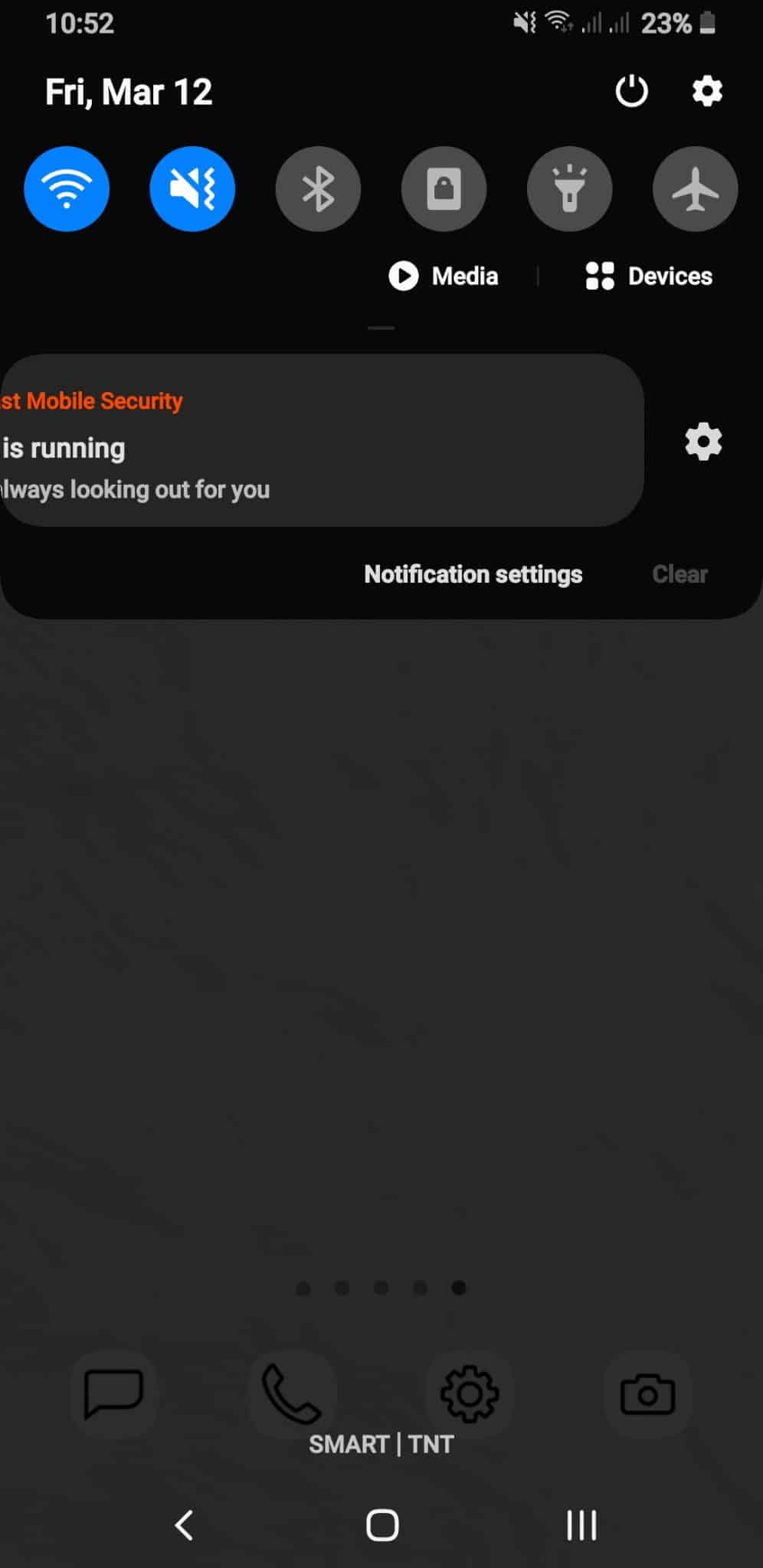Screen dimensions: 763x1568
Task: Toggle screen rotation lock icon
Action: pyautogui.click(x=444, y=189)
